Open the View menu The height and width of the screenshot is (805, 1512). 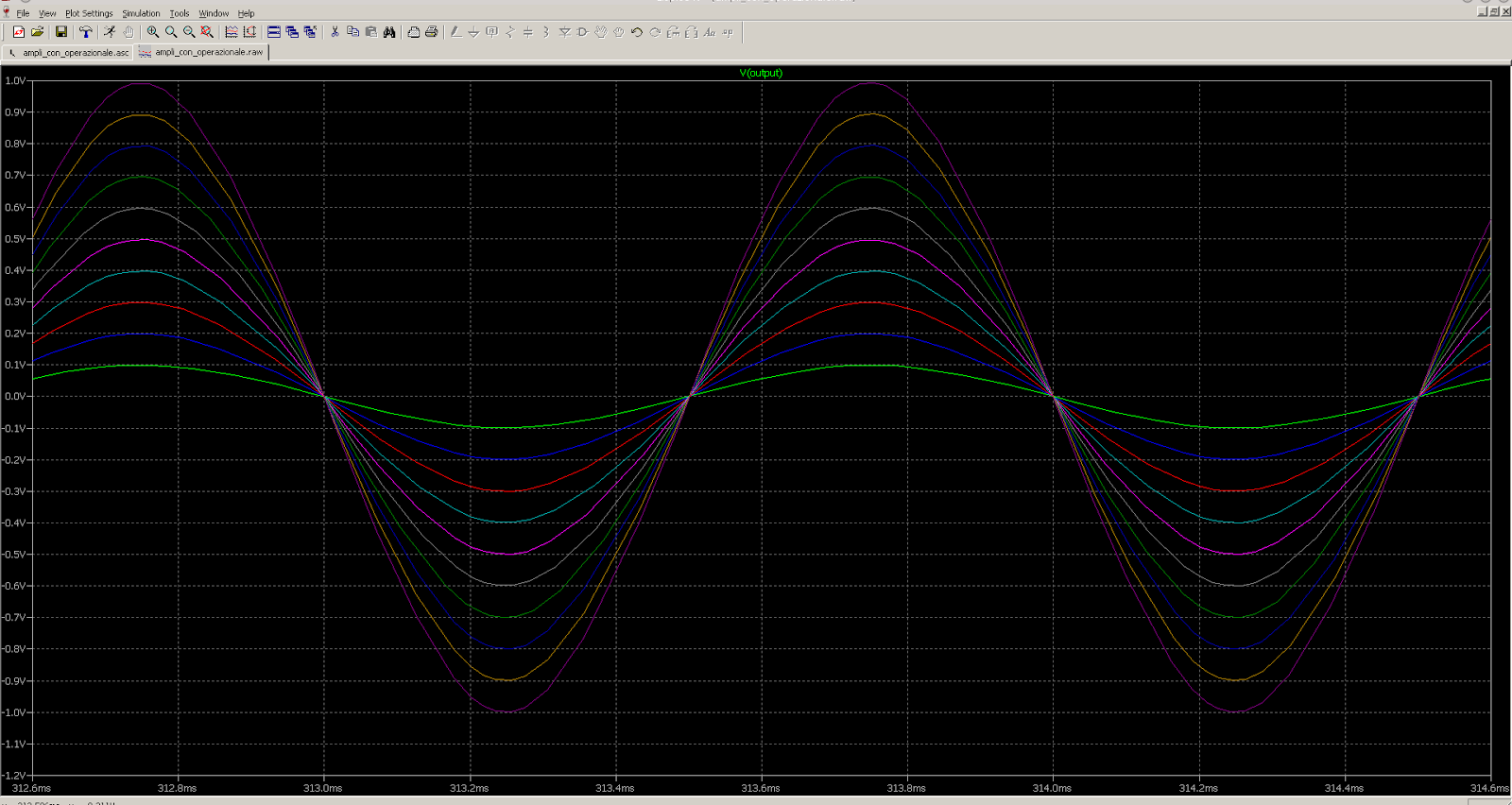click(x=47, y=13)
